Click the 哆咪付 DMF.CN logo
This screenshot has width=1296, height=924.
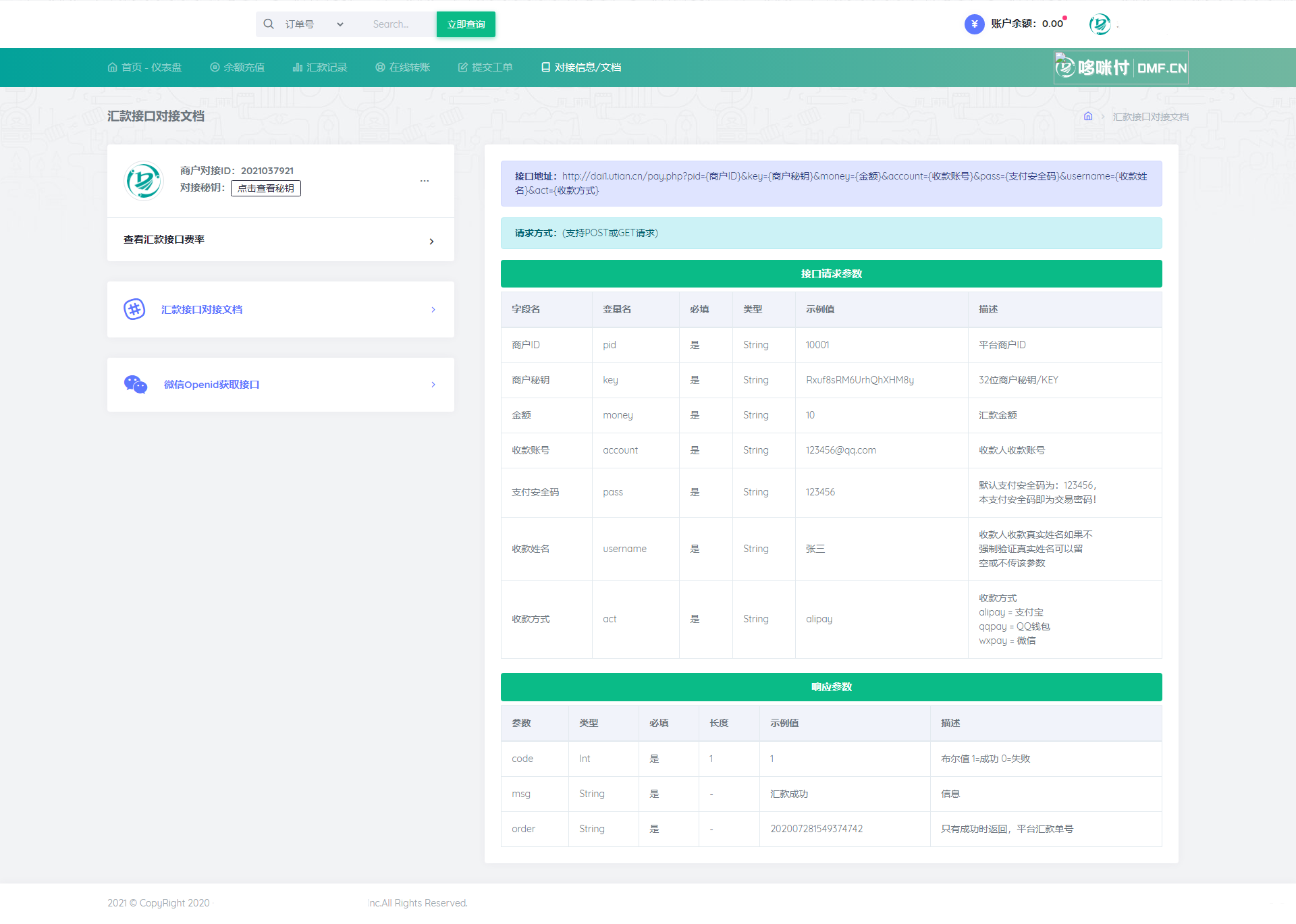pyautogui.click(x=1120, y=67)
